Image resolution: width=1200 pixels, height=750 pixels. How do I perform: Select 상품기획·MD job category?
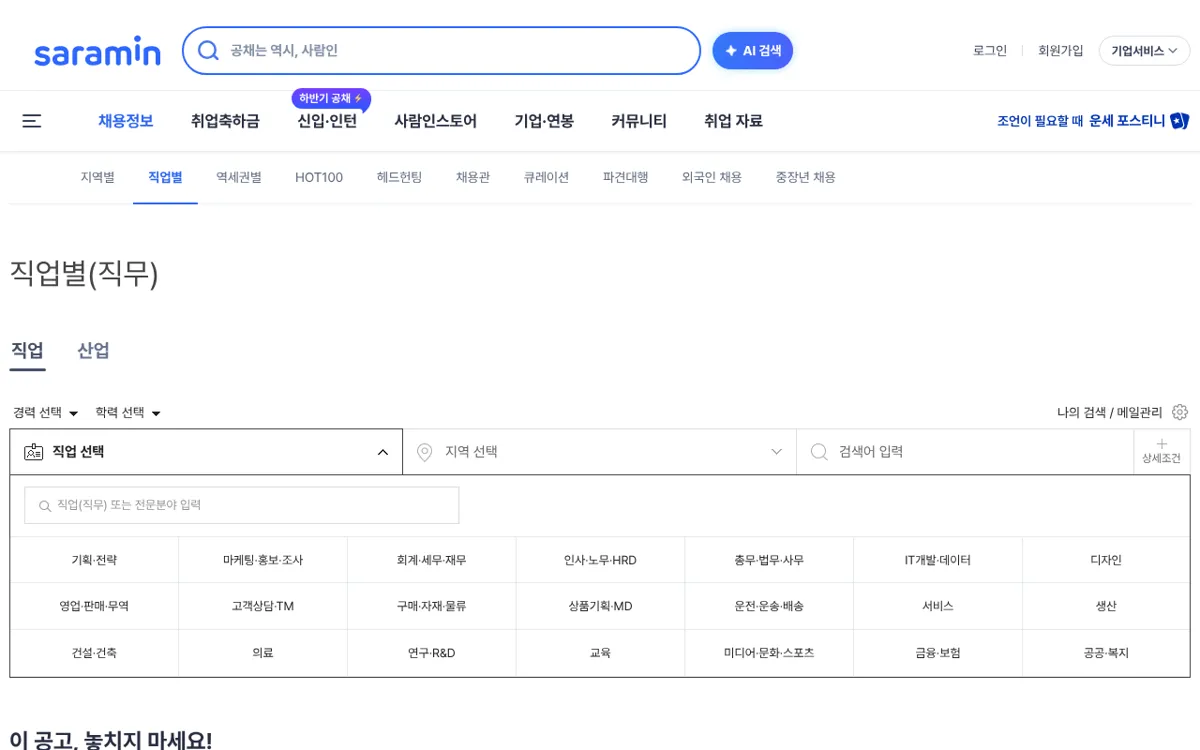(600, 606)
